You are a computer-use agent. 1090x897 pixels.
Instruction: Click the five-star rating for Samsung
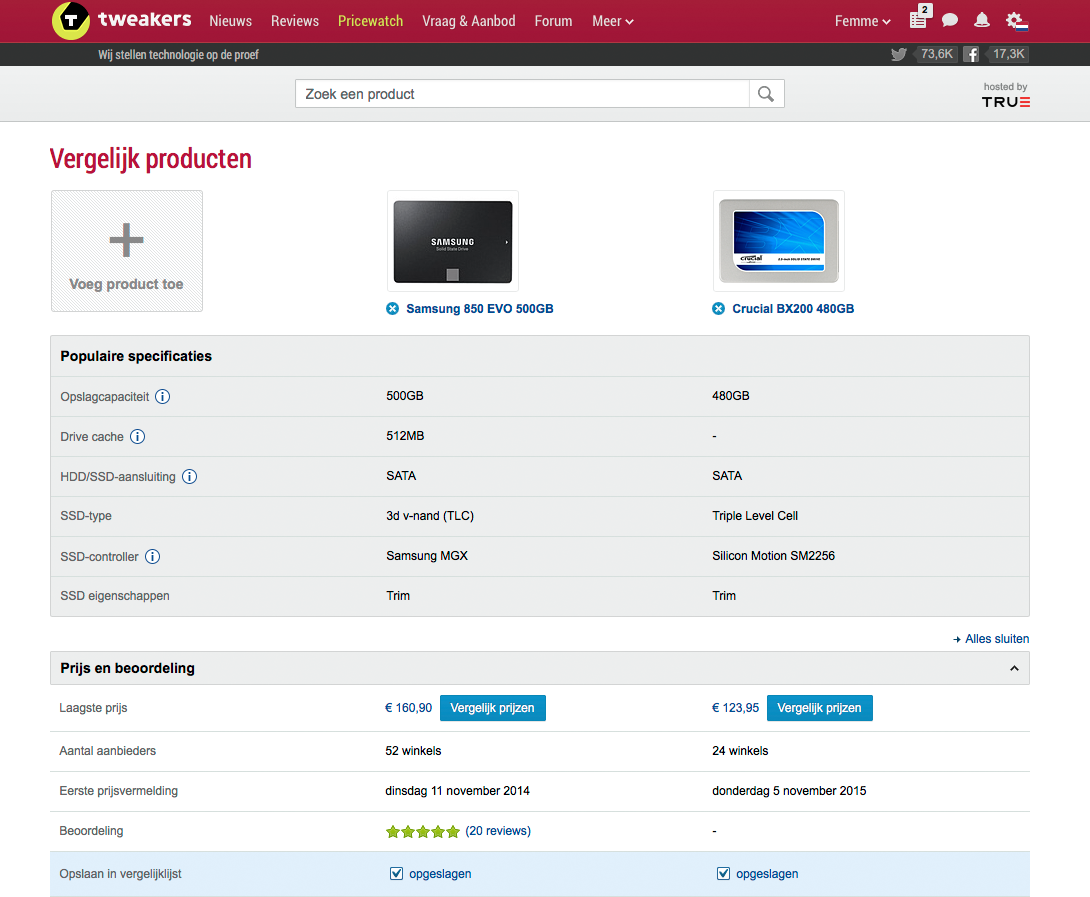[423, 832]
